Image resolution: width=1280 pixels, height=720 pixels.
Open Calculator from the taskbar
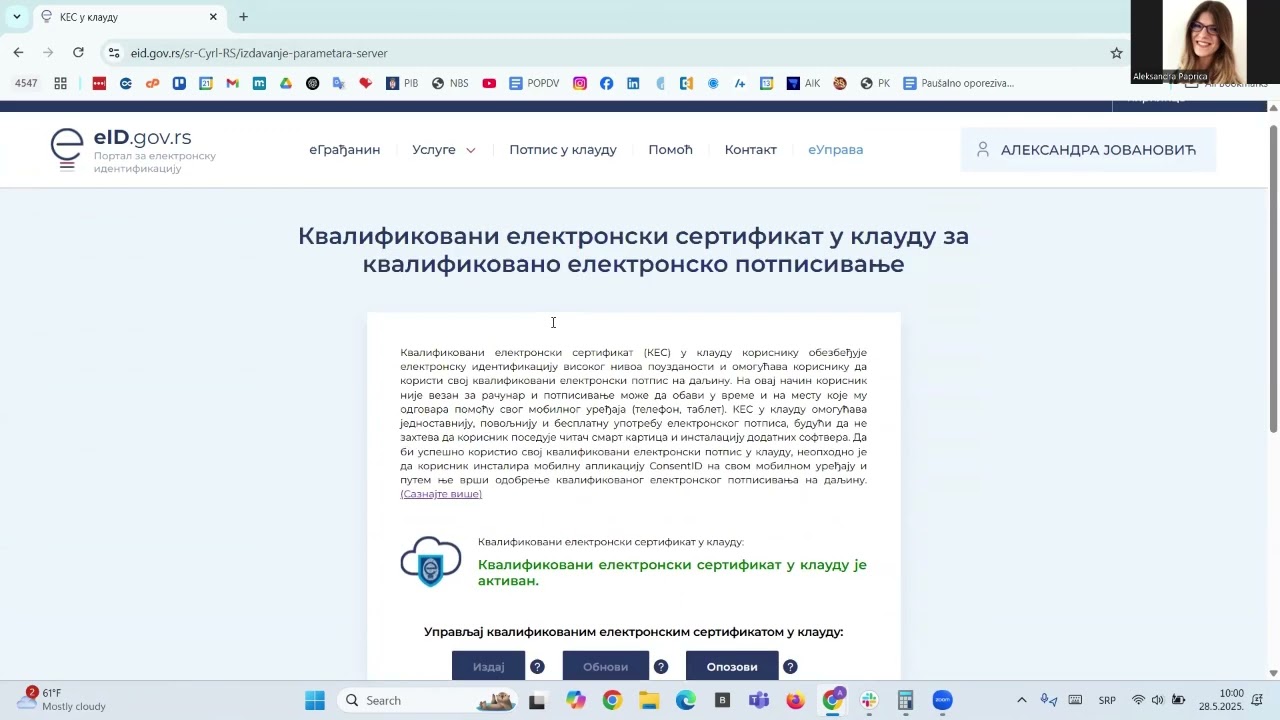(x=906, y=700)
